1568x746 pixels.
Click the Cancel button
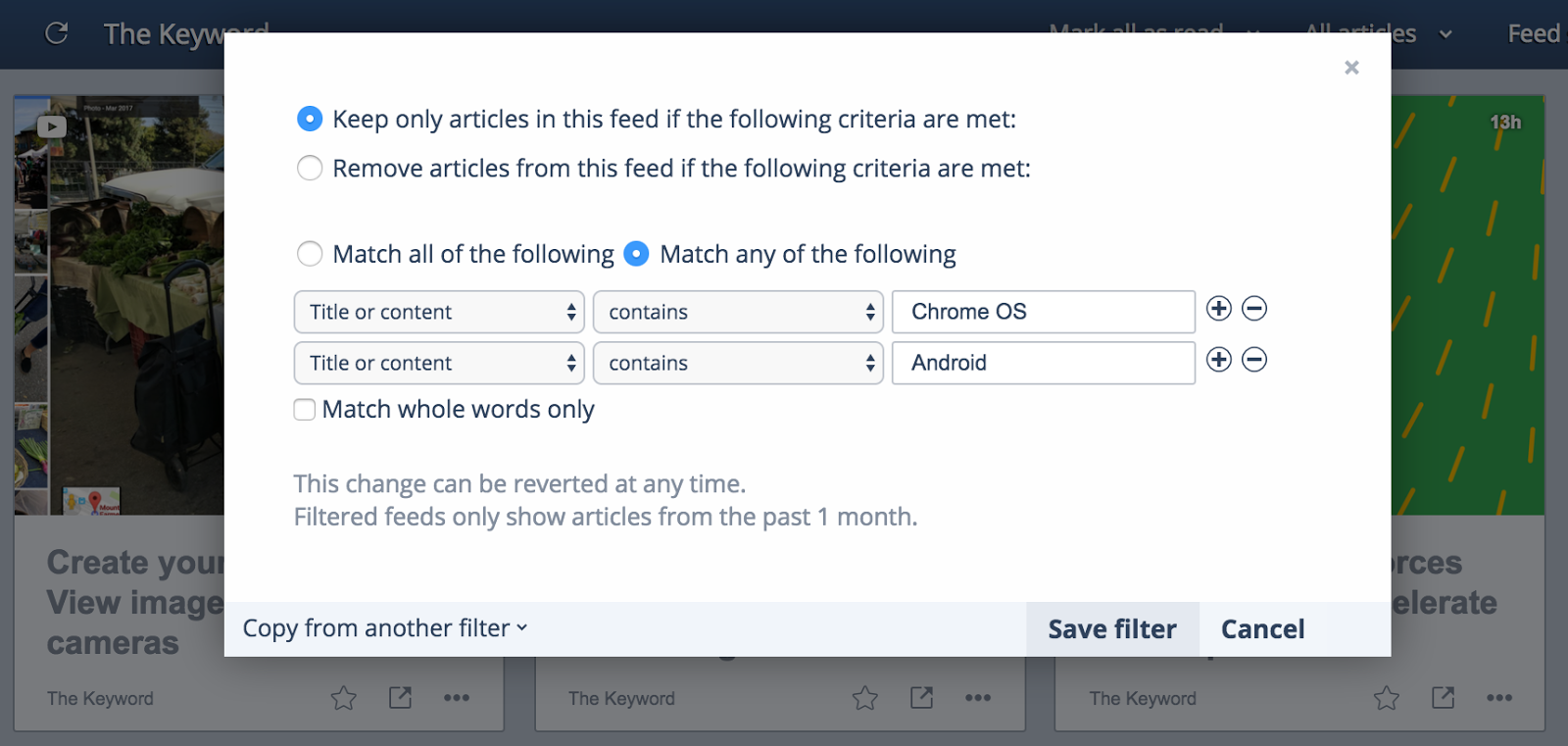tap(1262, 629)
